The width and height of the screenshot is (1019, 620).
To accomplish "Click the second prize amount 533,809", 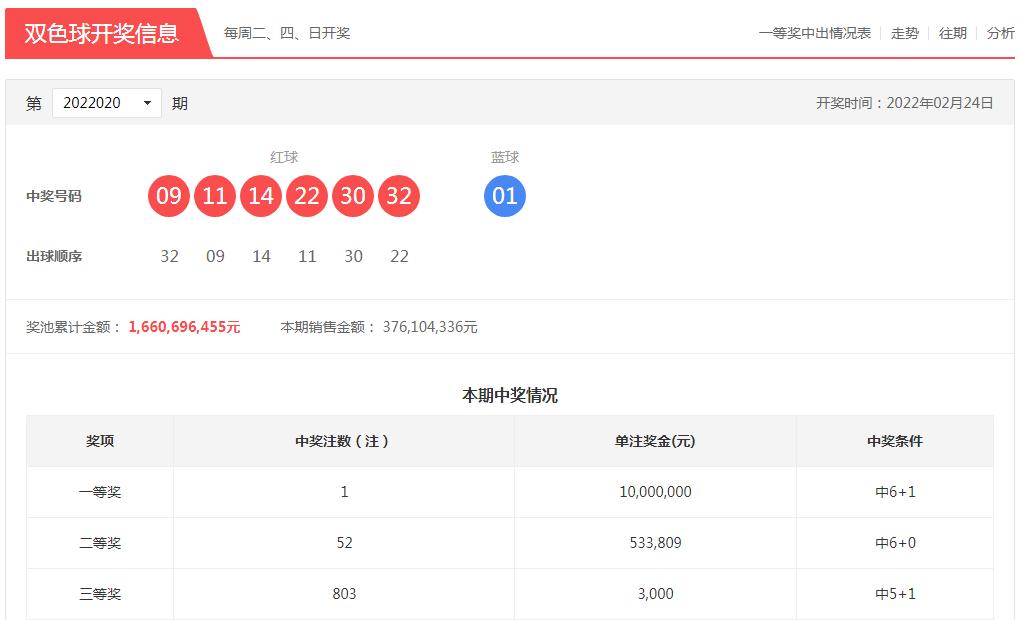I will 655,543.
